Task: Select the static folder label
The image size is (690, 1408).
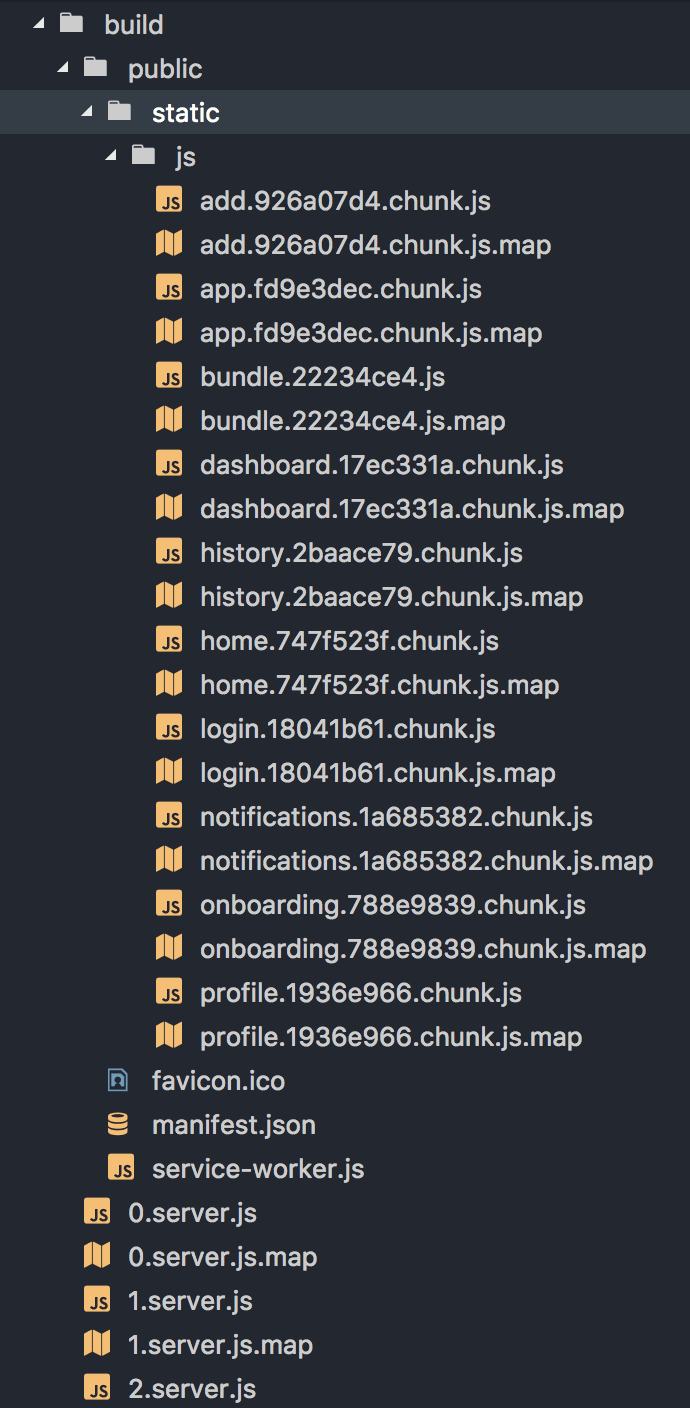Action: pyautogui.click(x=185, y=112)
